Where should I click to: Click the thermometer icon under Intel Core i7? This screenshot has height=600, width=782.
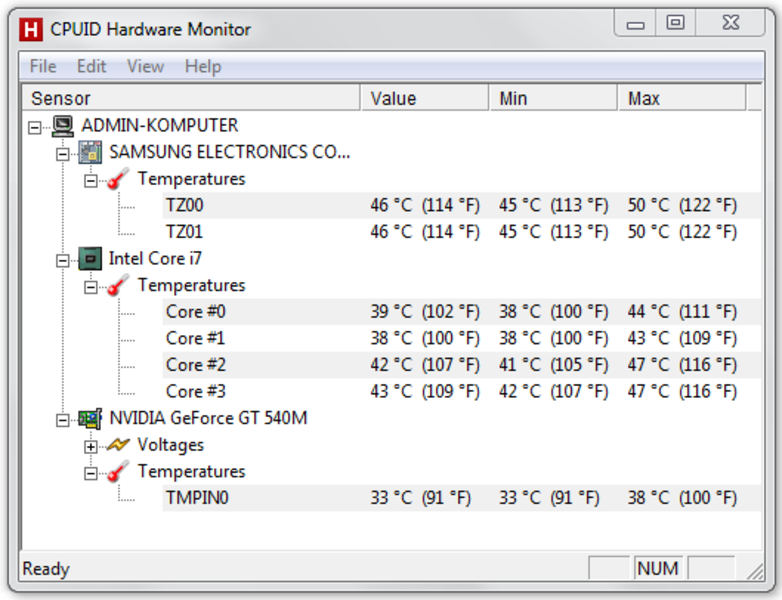118,285
